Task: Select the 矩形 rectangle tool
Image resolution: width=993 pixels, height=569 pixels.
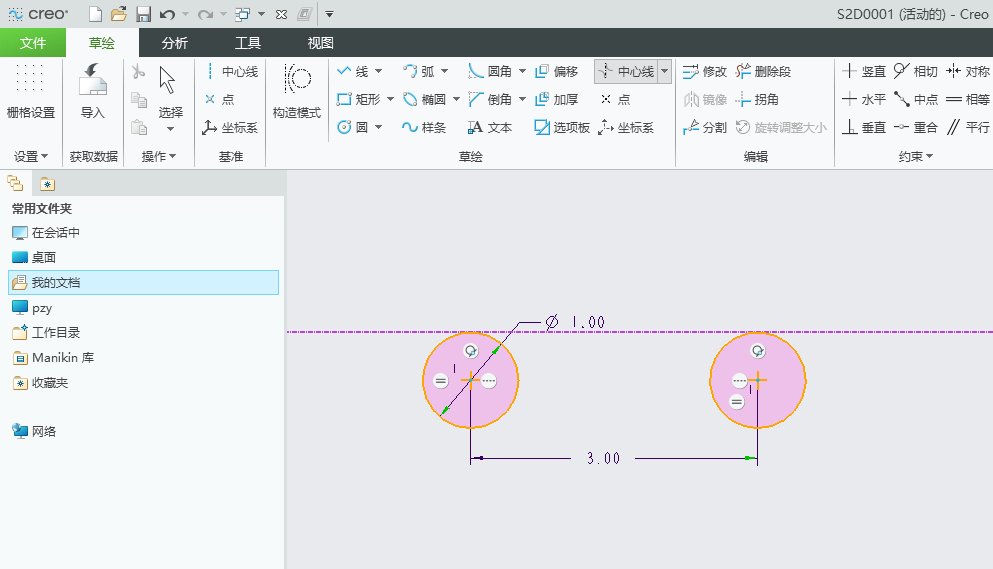Action: pos(358,99)
